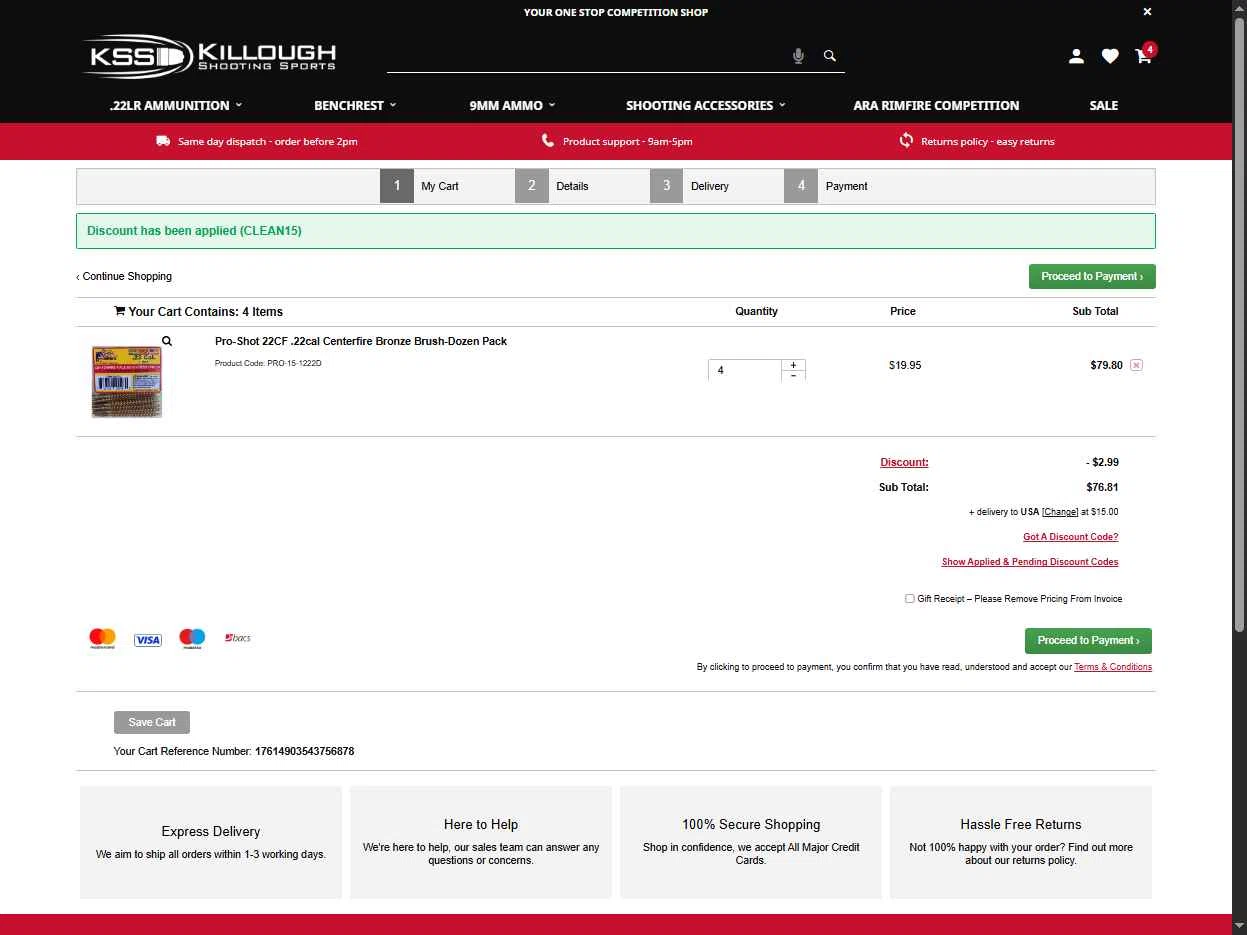Image resolution: width=1247 pixels, height=935 pixels.
Task: Open the Pro-Shot 22CF Bronze Brush product link
Action: pyautogui.click(x=361, y=341)
